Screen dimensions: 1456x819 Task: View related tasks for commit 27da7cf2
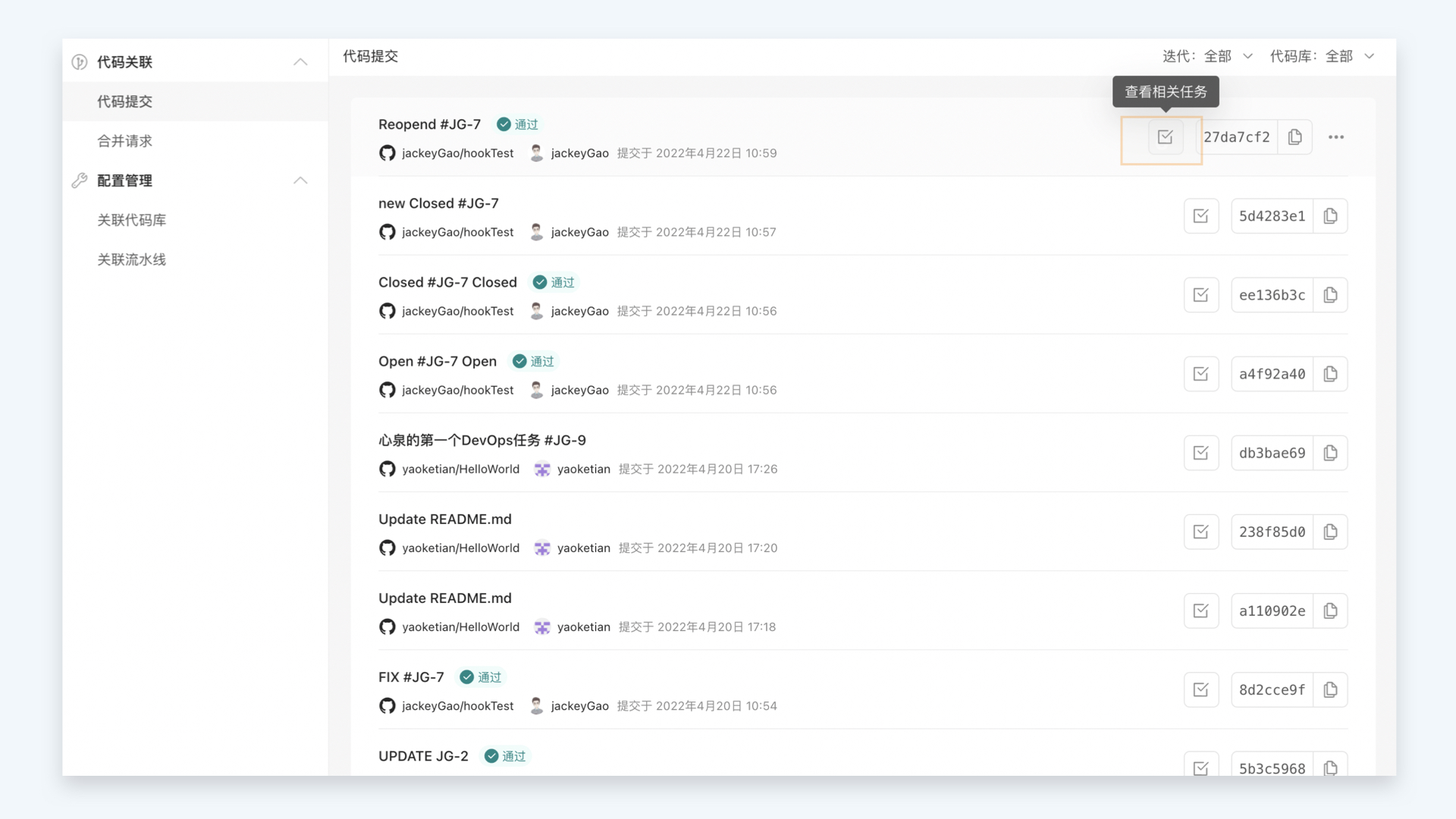click(x=1165, y=137)
